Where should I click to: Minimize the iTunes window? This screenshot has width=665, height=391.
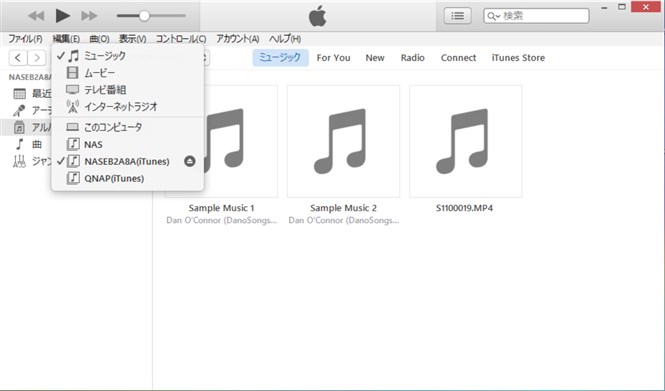pyautogui.click(x=604, y=7)
